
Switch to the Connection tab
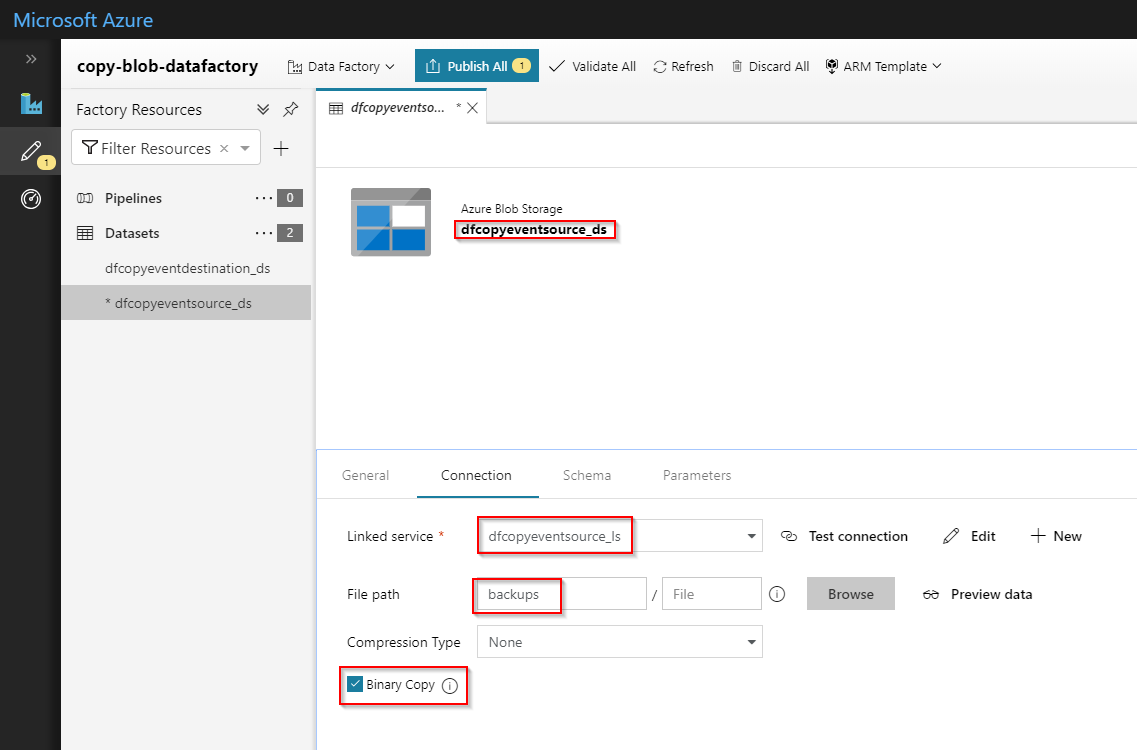click(476, 475)
